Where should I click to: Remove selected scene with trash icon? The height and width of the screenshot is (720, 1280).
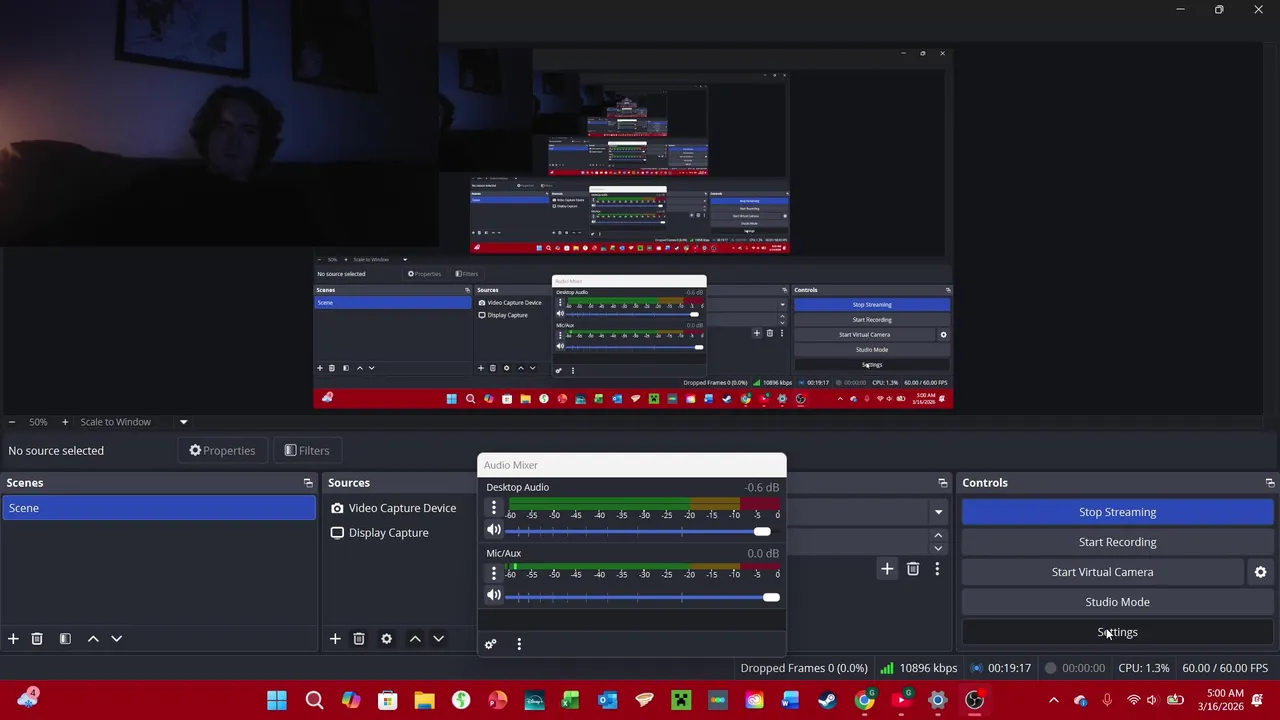pos(37,638)
